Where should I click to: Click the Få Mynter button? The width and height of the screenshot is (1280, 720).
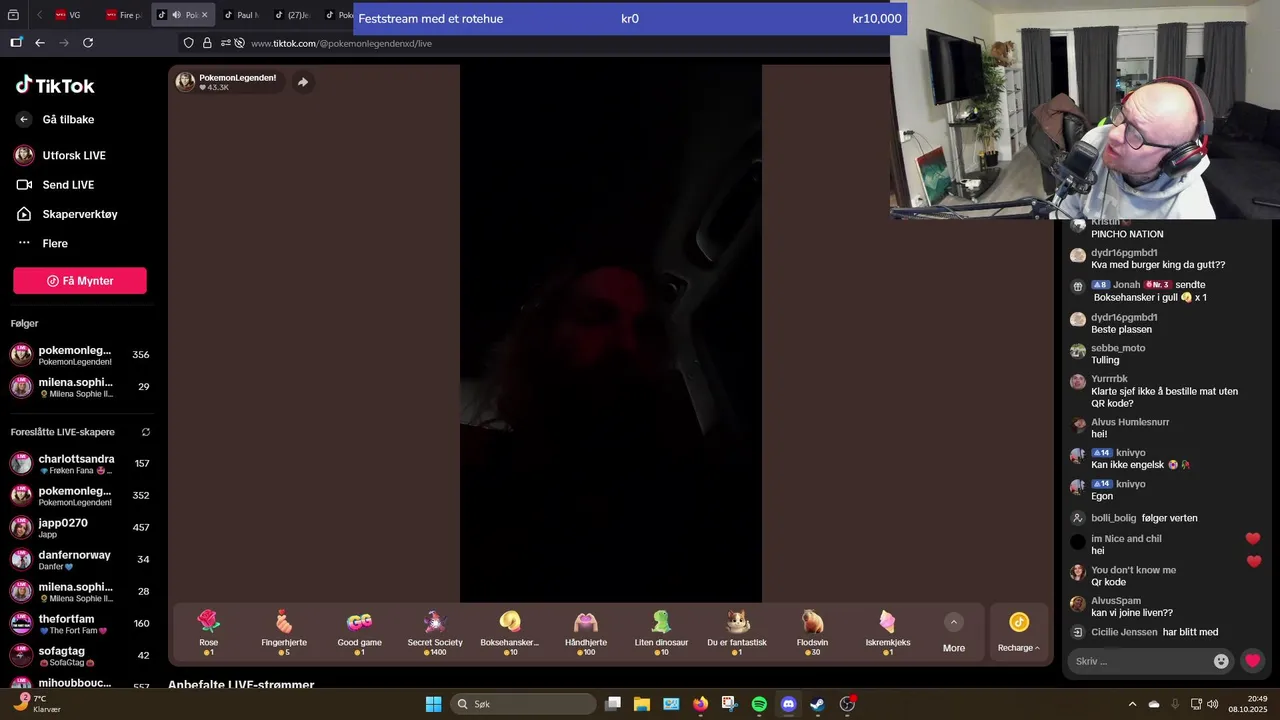pos(80,281)
